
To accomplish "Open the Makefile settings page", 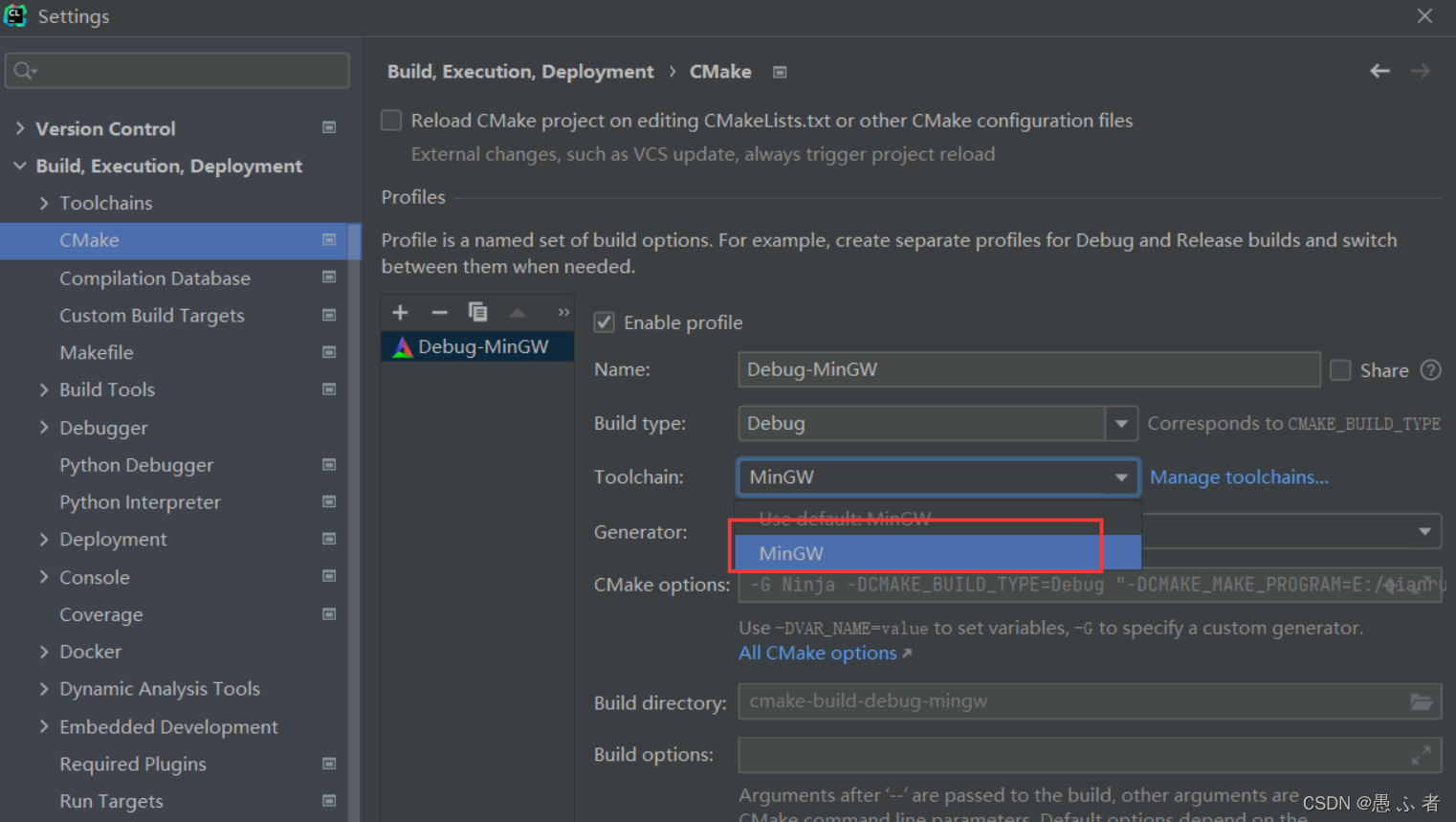I will [97, 352].
